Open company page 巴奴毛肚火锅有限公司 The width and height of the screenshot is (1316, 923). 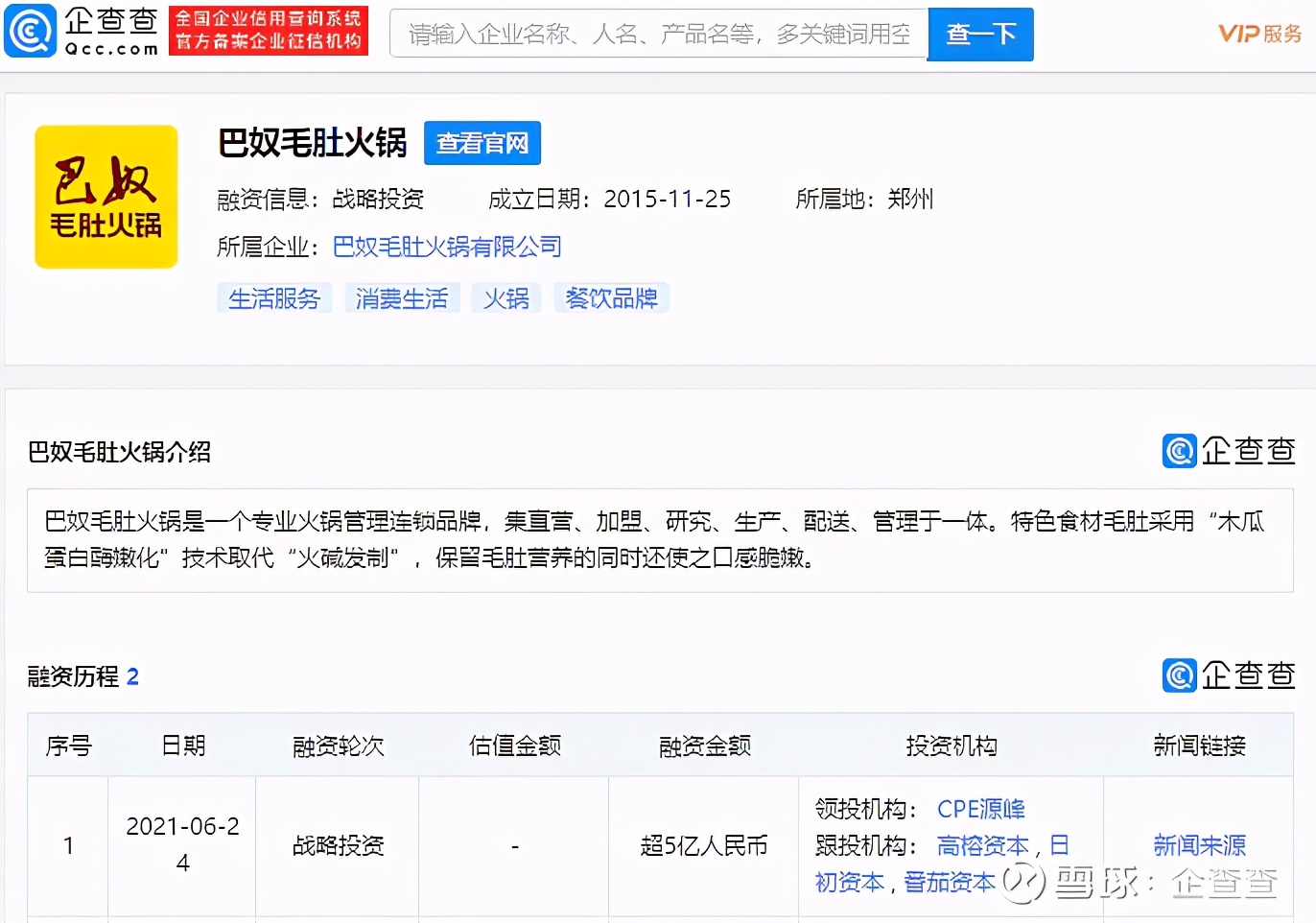447,247
